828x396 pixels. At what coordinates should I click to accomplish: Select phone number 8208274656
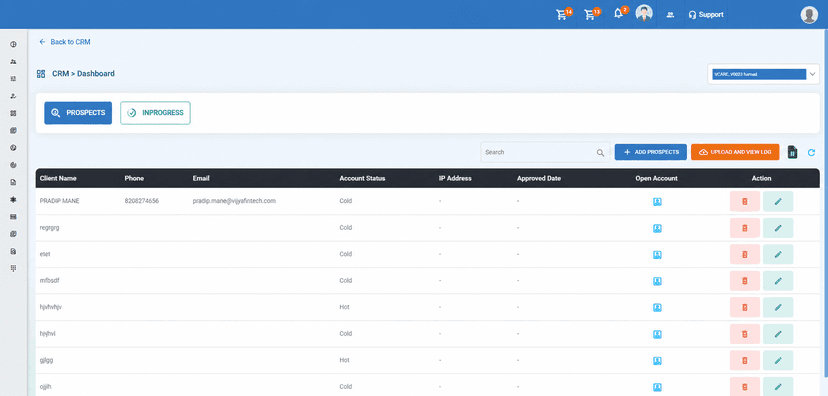[142, 201]
